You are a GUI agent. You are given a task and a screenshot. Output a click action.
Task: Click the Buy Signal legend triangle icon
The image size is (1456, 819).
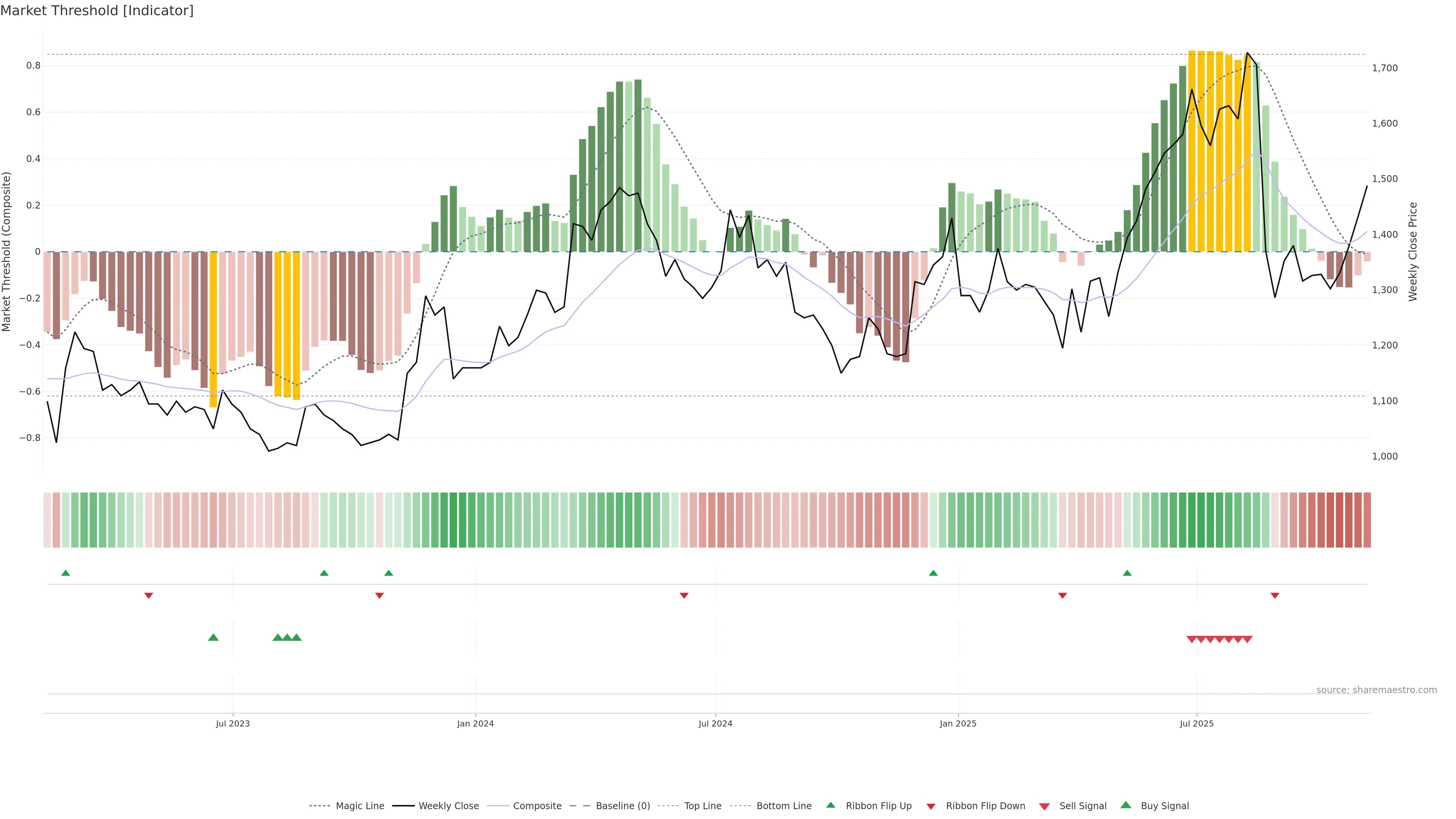tap(1126, 805)
